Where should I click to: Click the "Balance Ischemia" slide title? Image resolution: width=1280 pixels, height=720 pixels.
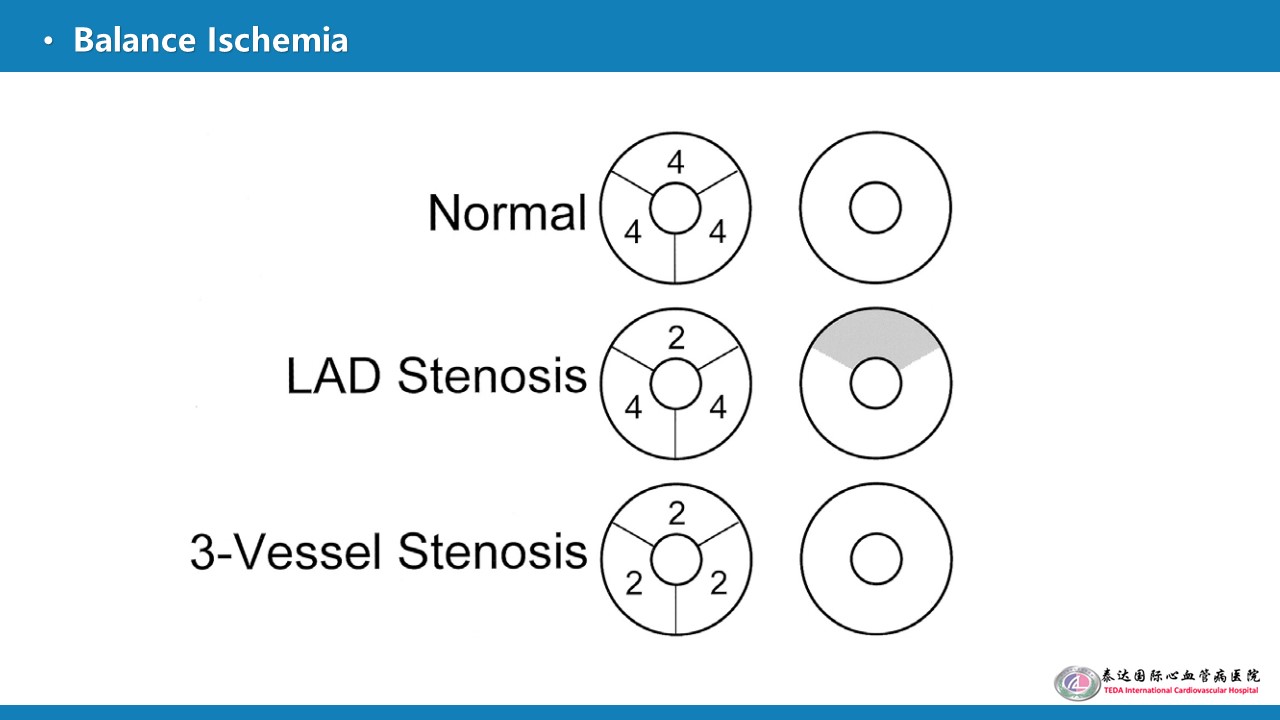click(210, 40)
